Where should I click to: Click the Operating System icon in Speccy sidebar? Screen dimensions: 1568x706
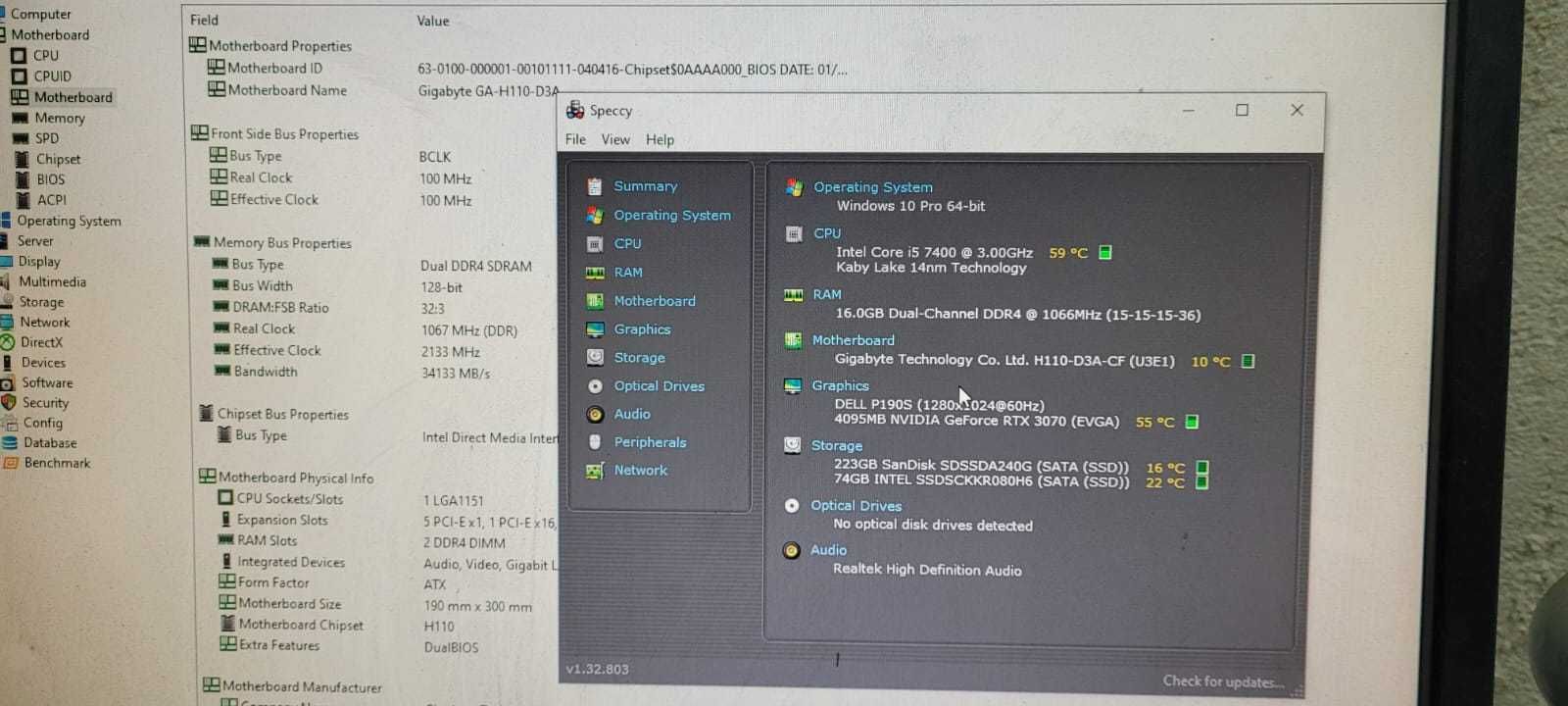(x=594, y=215)
